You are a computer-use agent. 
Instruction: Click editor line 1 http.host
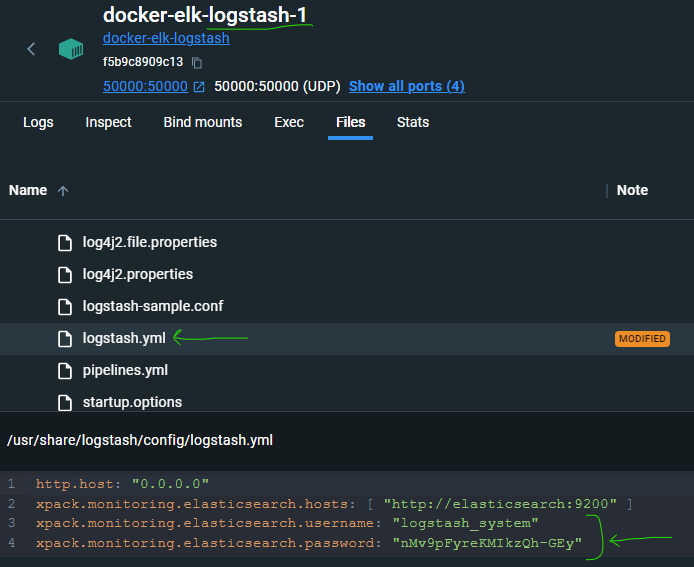347,484
